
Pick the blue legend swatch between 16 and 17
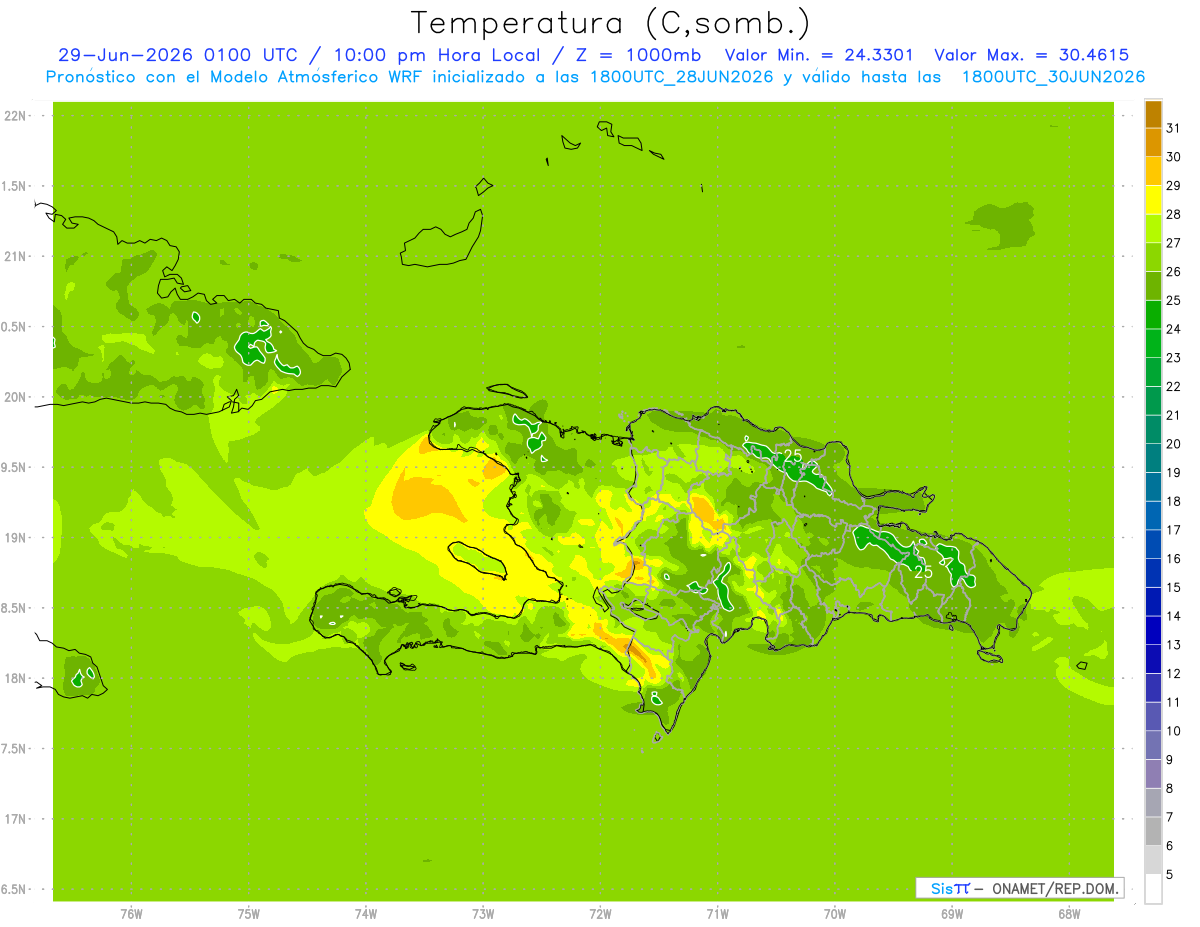pos(1153,544)
